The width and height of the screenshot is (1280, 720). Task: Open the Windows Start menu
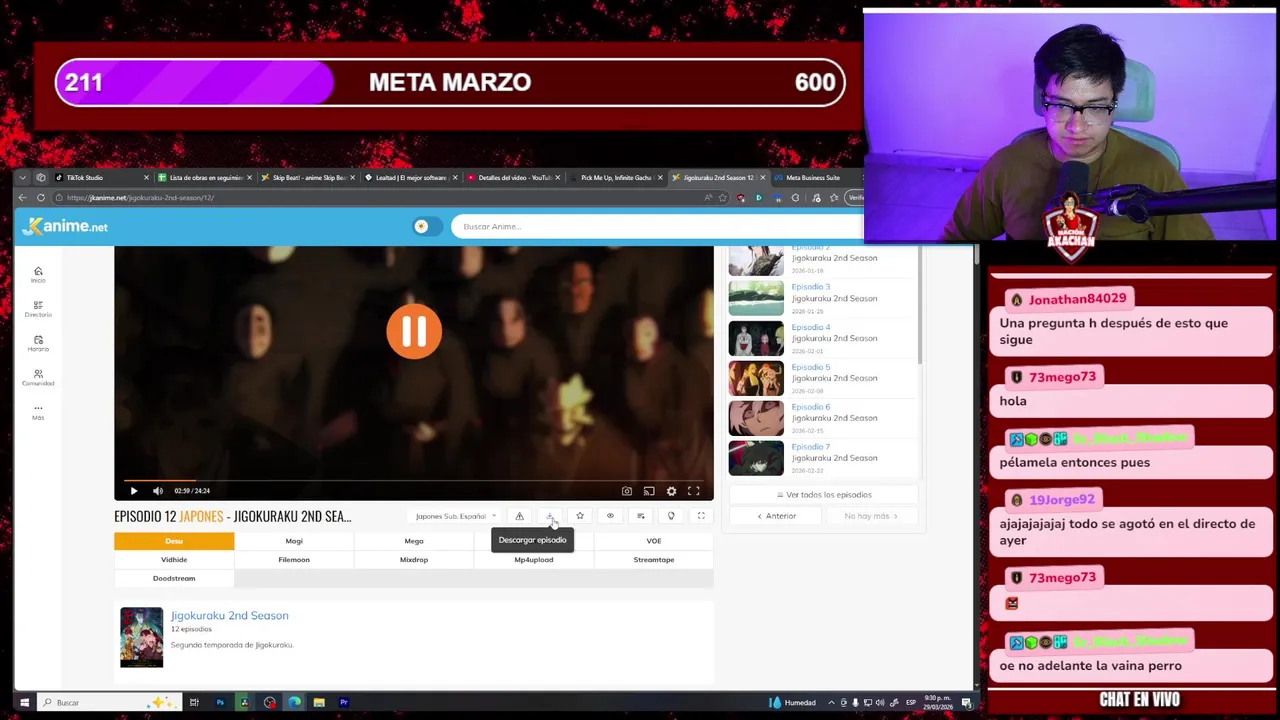24,703
